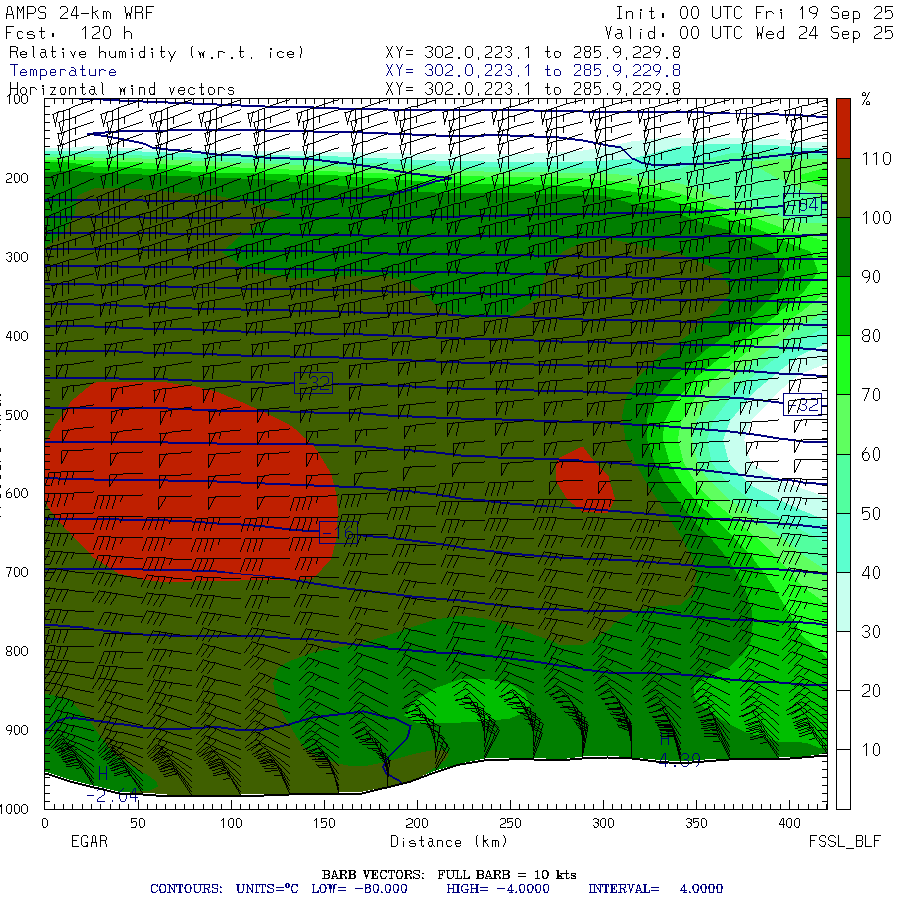
Task: Click the 'H -2.04' maximum marker
Action: click(x=112, y=785)
